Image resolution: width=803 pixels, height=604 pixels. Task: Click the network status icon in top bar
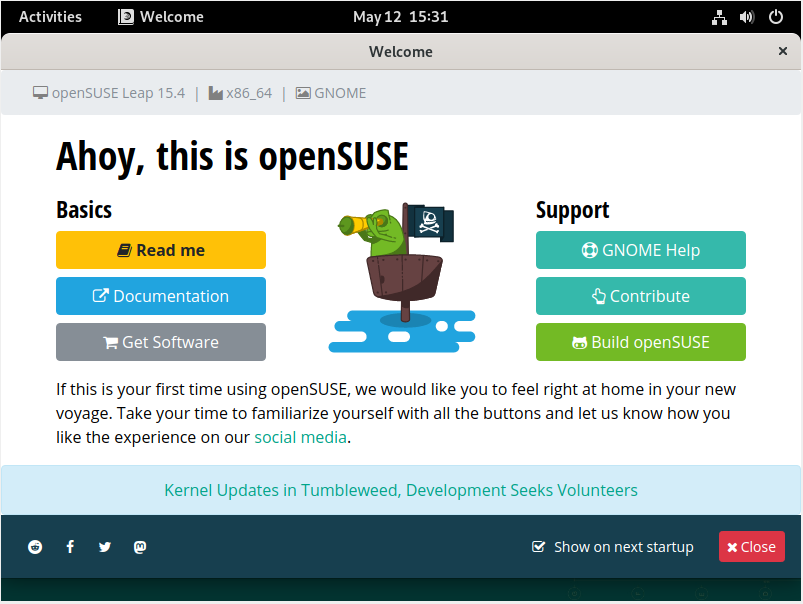[x=719, y=17]
